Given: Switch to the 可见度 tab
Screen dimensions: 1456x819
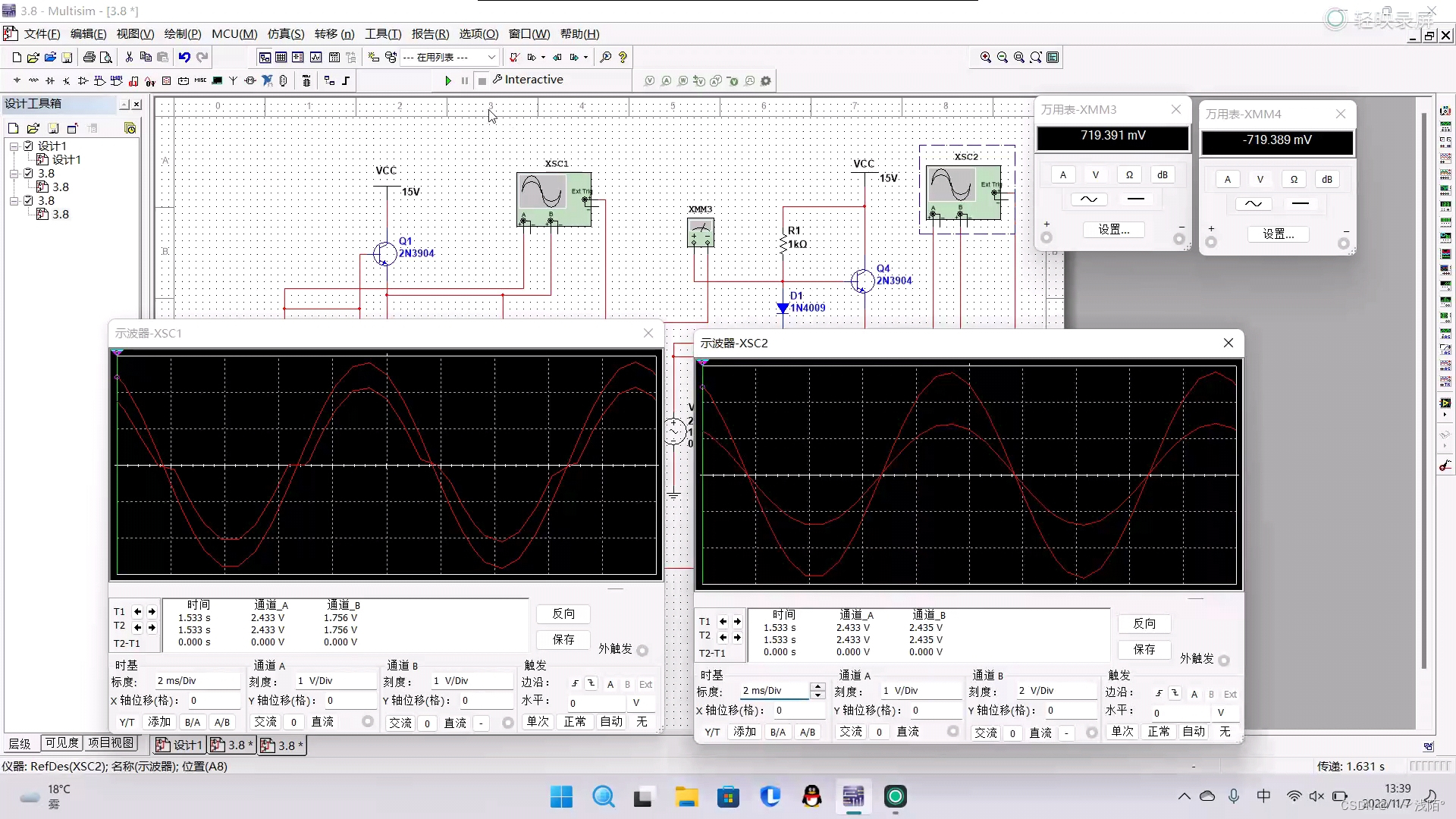Looking at the screenshot, I should coord(61,743).
